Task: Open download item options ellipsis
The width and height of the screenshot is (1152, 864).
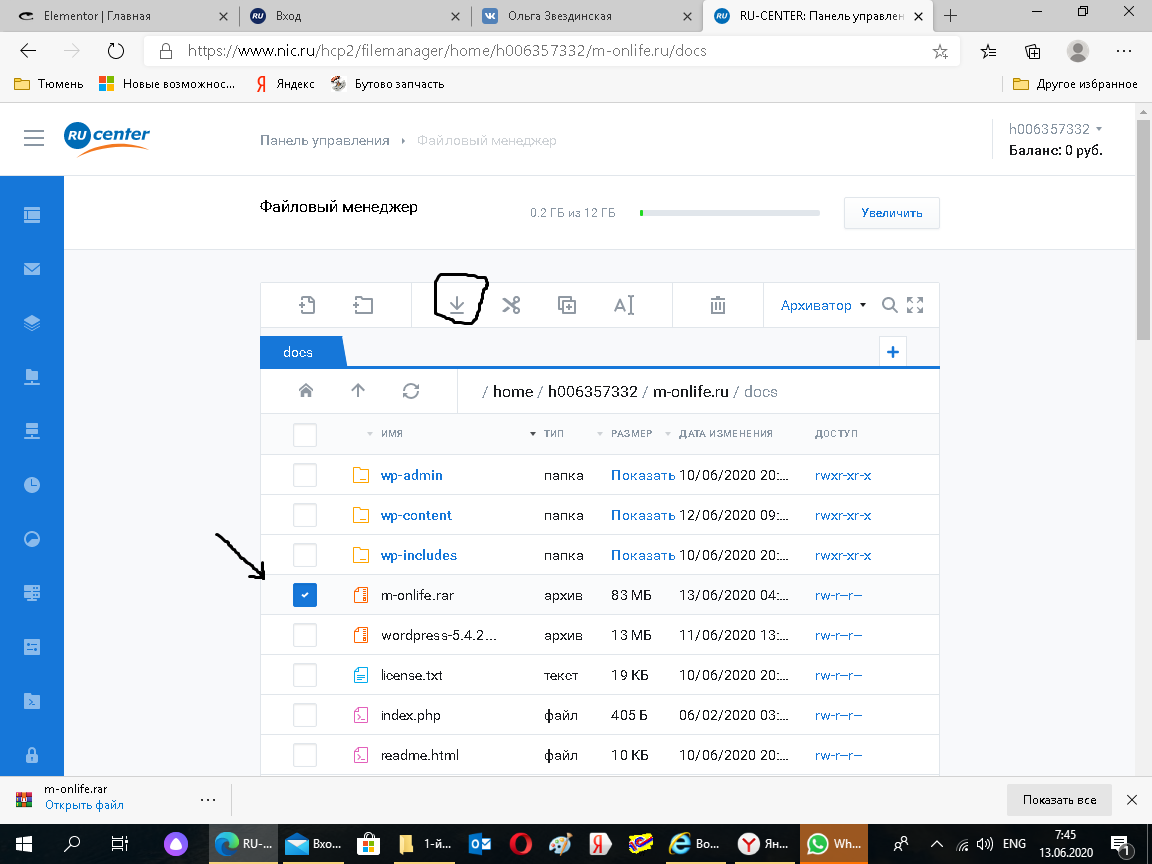Action: pyautogui.click(x=208, y=799)
